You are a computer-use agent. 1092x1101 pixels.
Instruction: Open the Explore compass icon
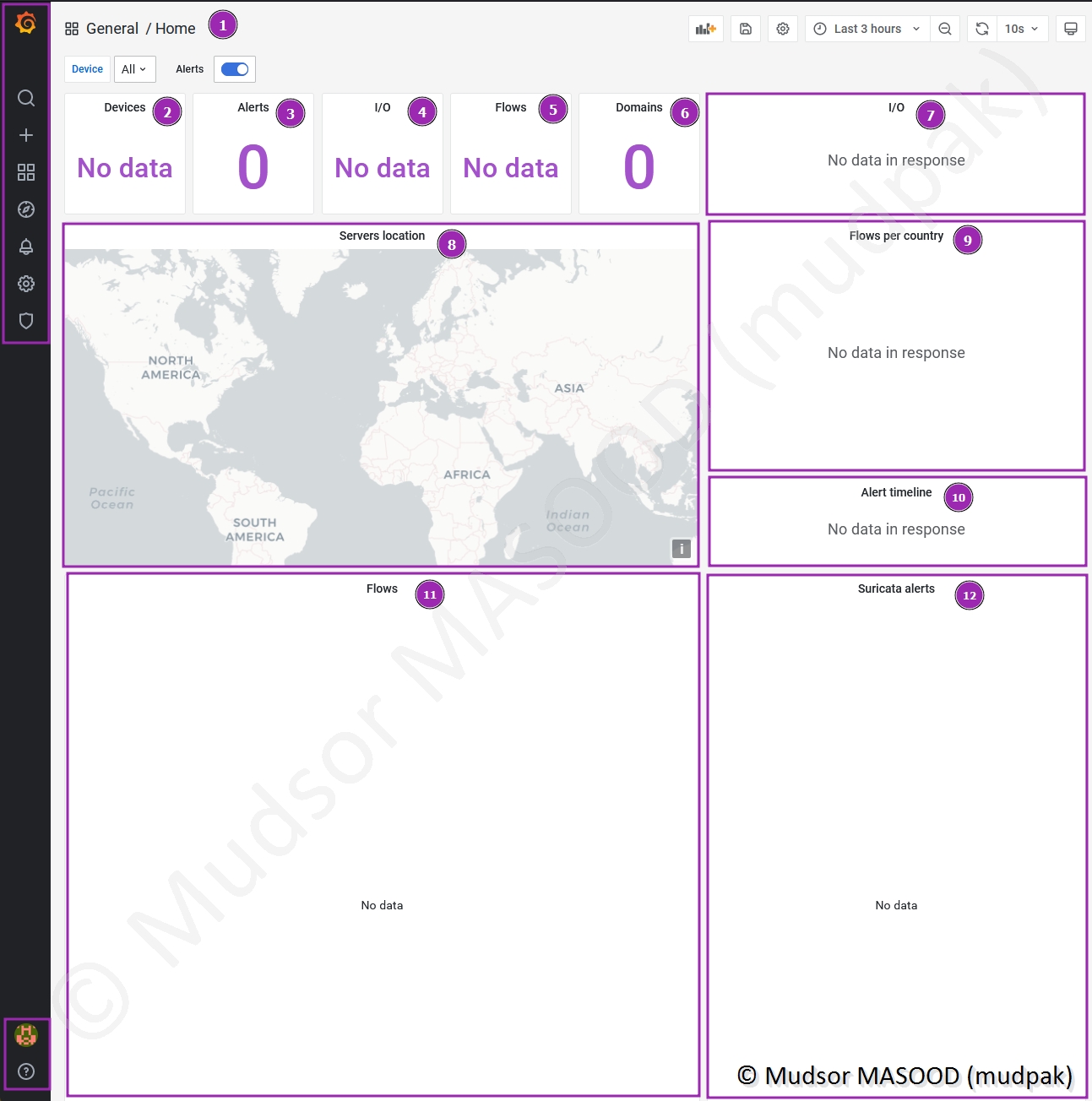tap(26, 209)
